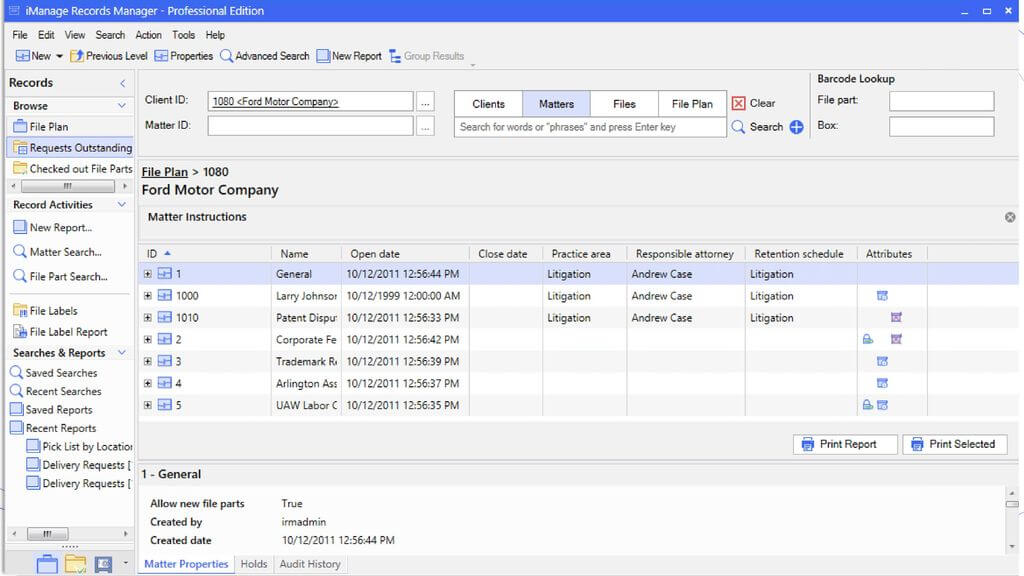Image resolution: width=1024 pixels, height=576 pixels.
Task: Switch to the Audit History tab
Action: (310, 564)
